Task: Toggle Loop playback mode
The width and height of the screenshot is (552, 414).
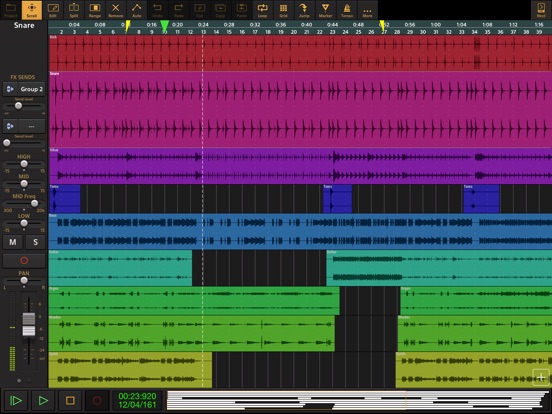Action: pyautogui.click(x=263, y=10)
